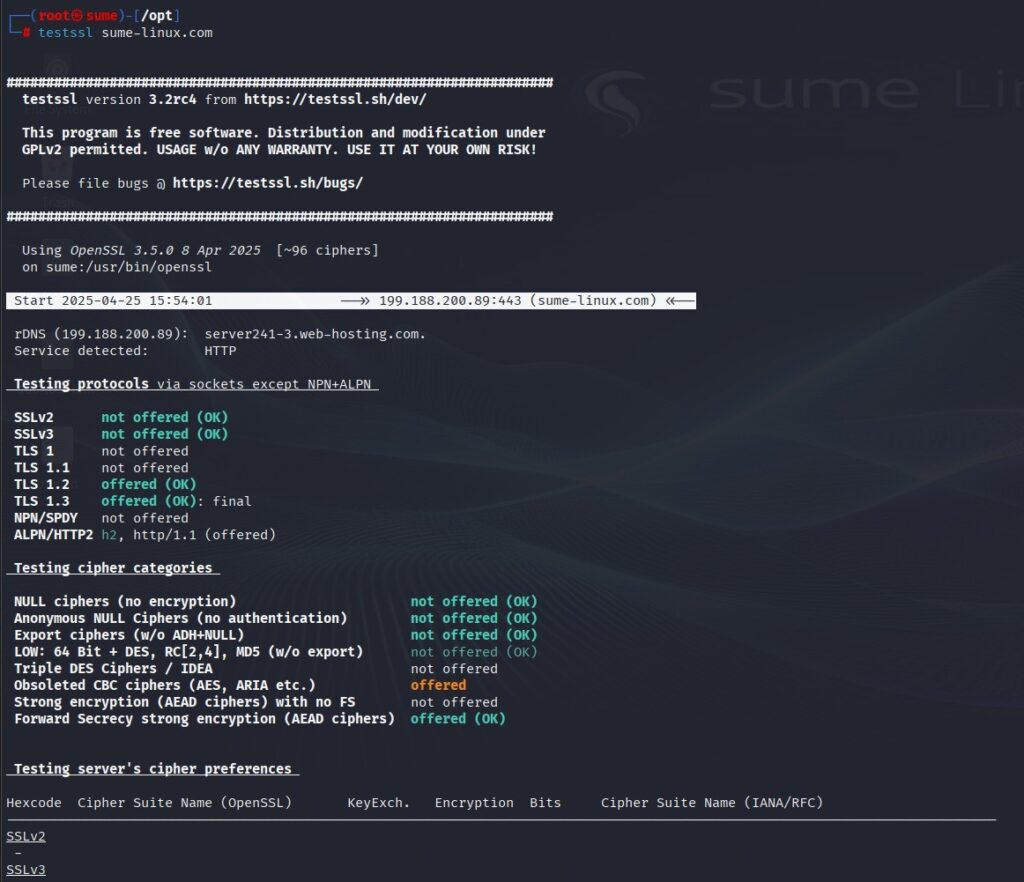Click 'offered (OK)' status in the TLS 1.2 row
Screen dimensions: 1024x882
(148, 484)
